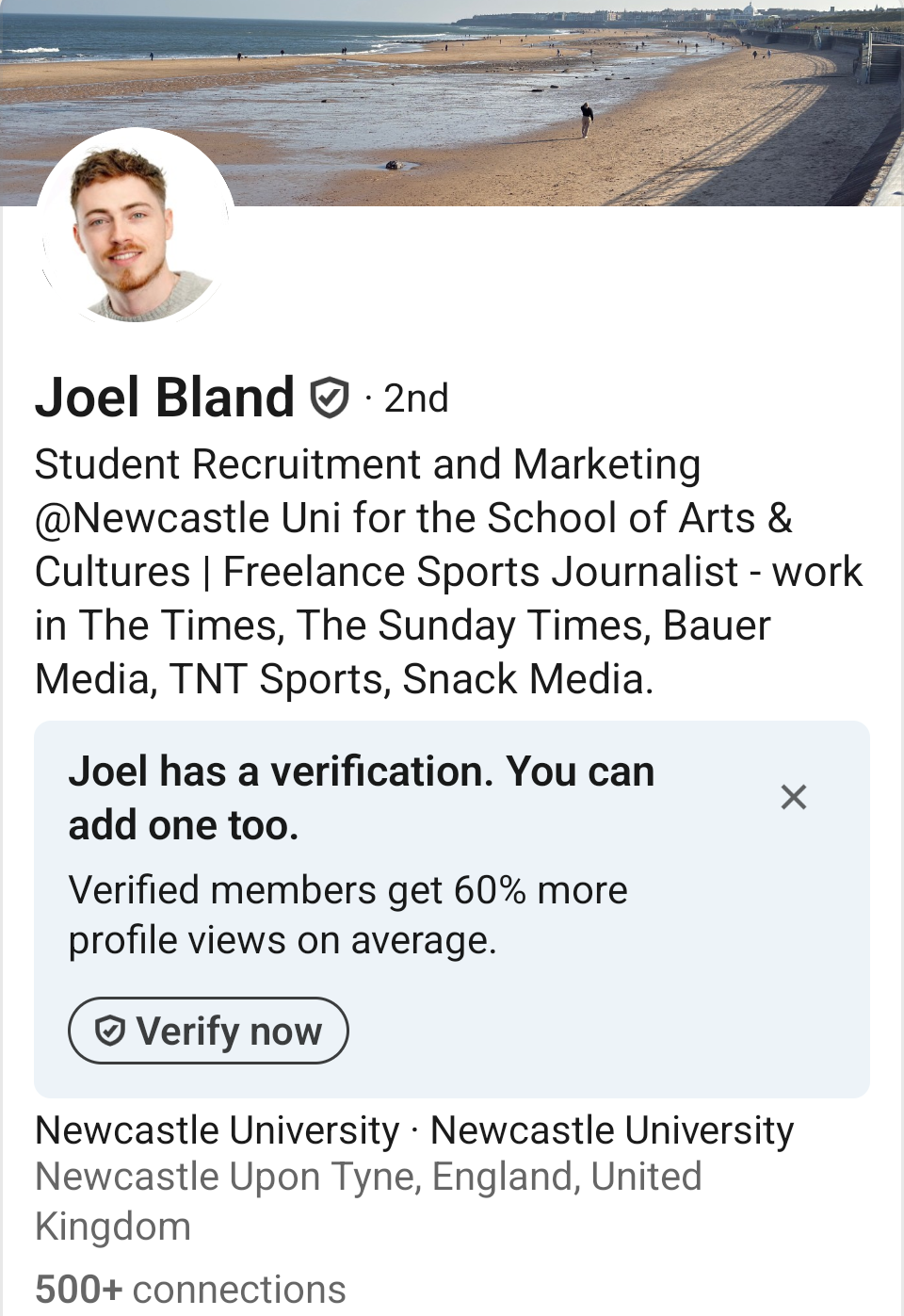This screenshot has height=1316, width=904.
Task: Open the 500+ connections list
Action: tap(190, 1290)
